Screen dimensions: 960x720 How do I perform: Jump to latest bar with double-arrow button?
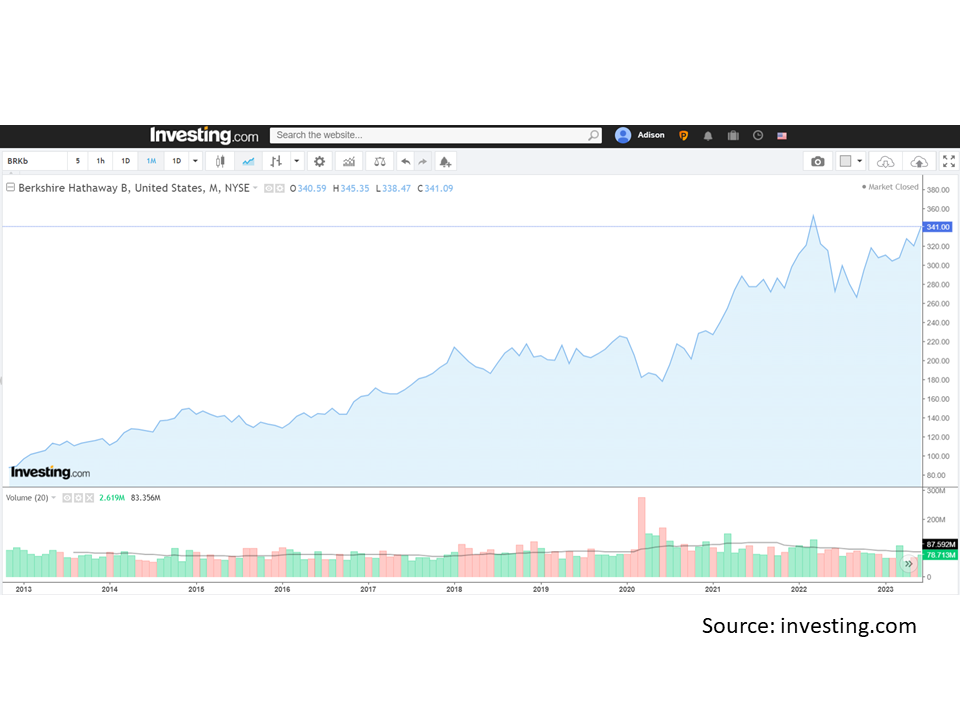pos(909,564)
